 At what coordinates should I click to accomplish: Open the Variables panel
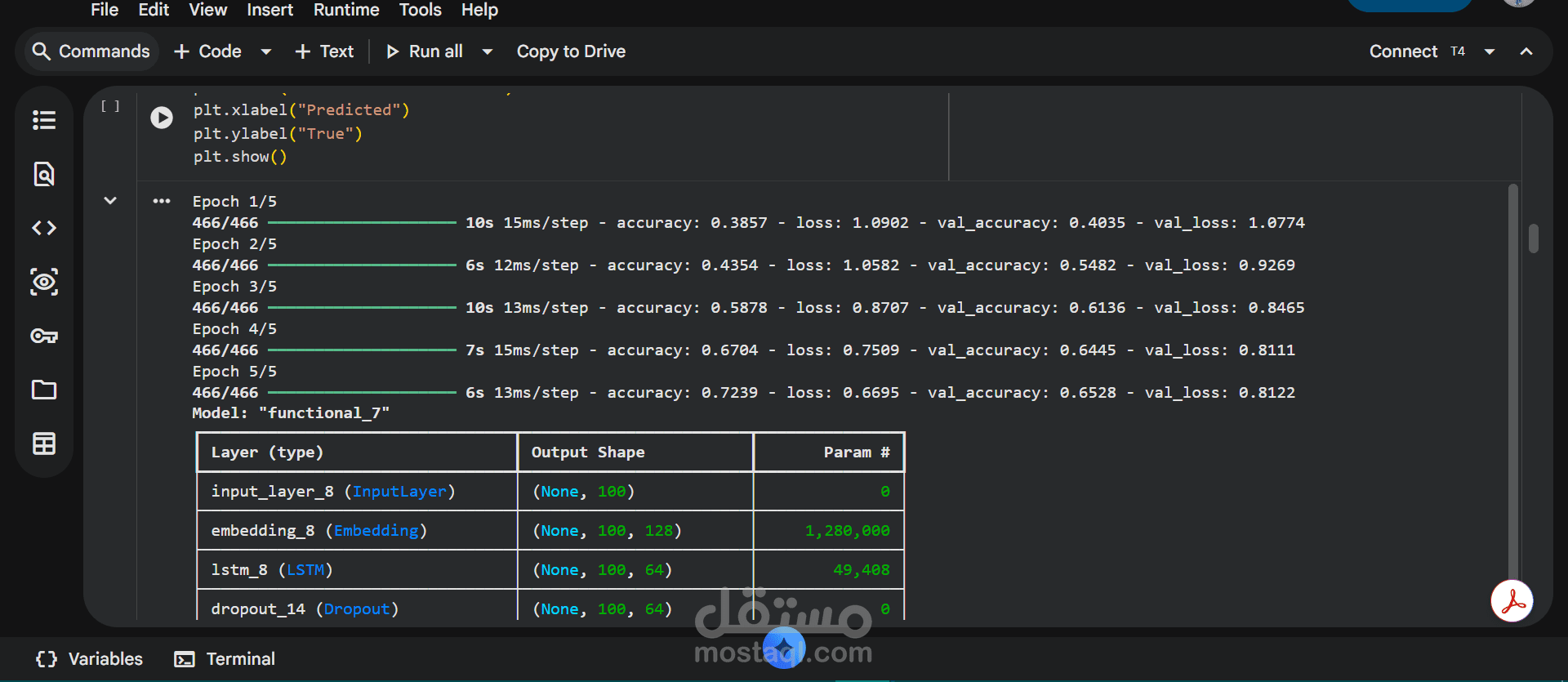click(x=90, y=659)
